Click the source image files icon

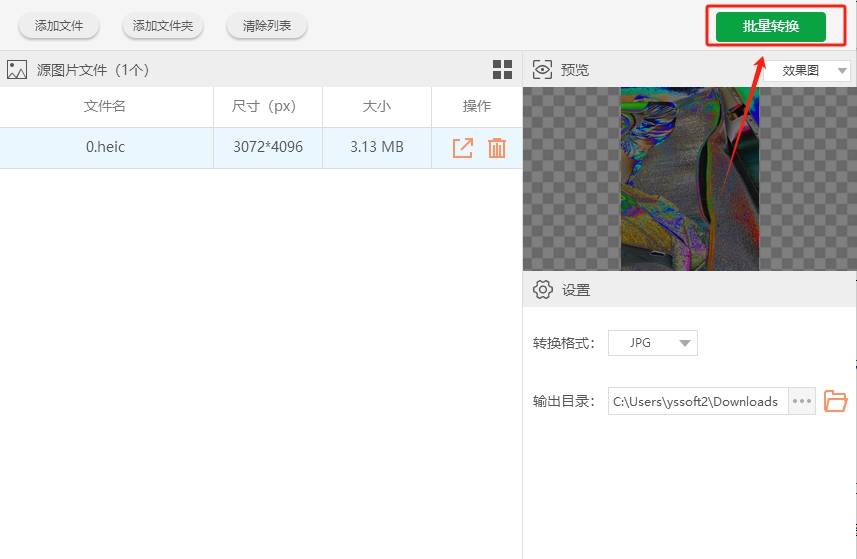(x=16, y=70)
